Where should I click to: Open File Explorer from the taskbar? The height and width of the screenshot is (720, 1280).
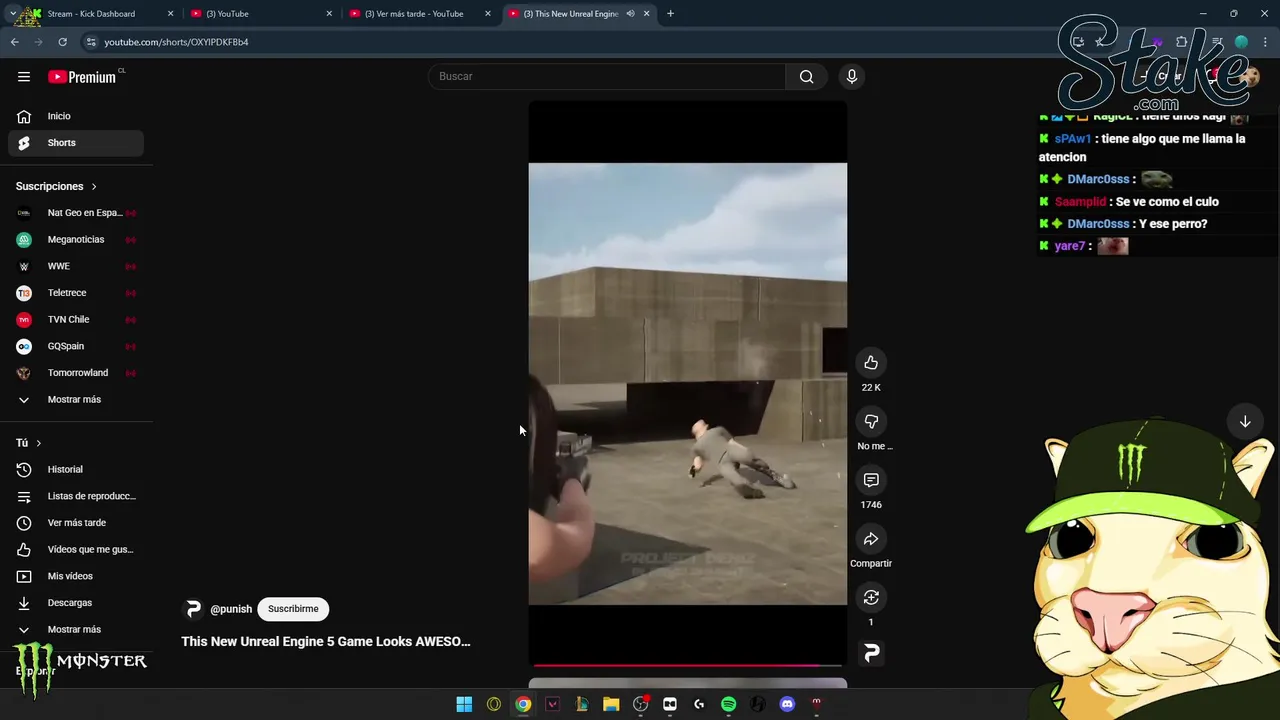[611, 704]
